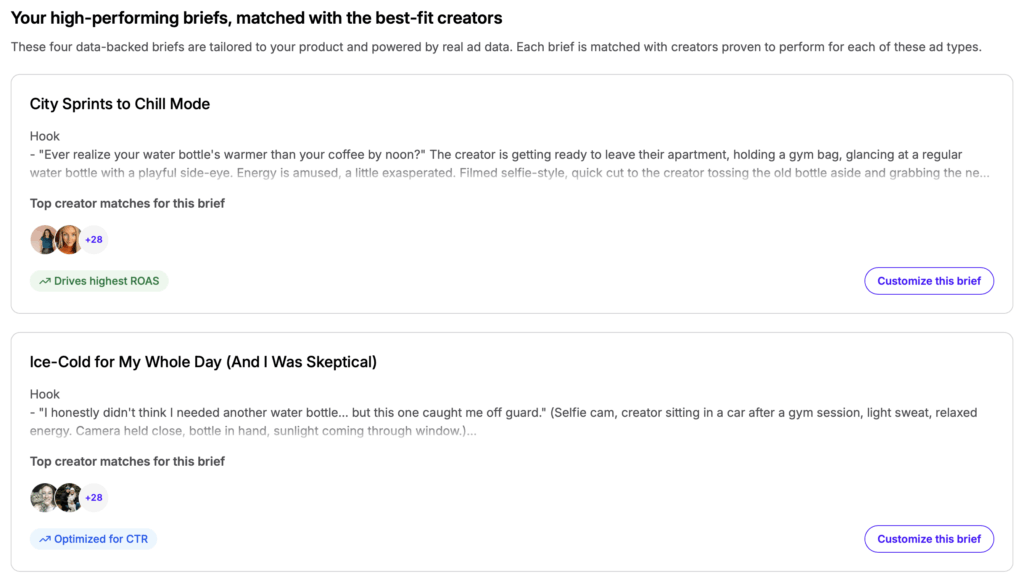This screenshot has height=584, width=1024.
Task: Click 'Top creator matches' label in Ice-Cold card
Action: click(x=127, y=462)
